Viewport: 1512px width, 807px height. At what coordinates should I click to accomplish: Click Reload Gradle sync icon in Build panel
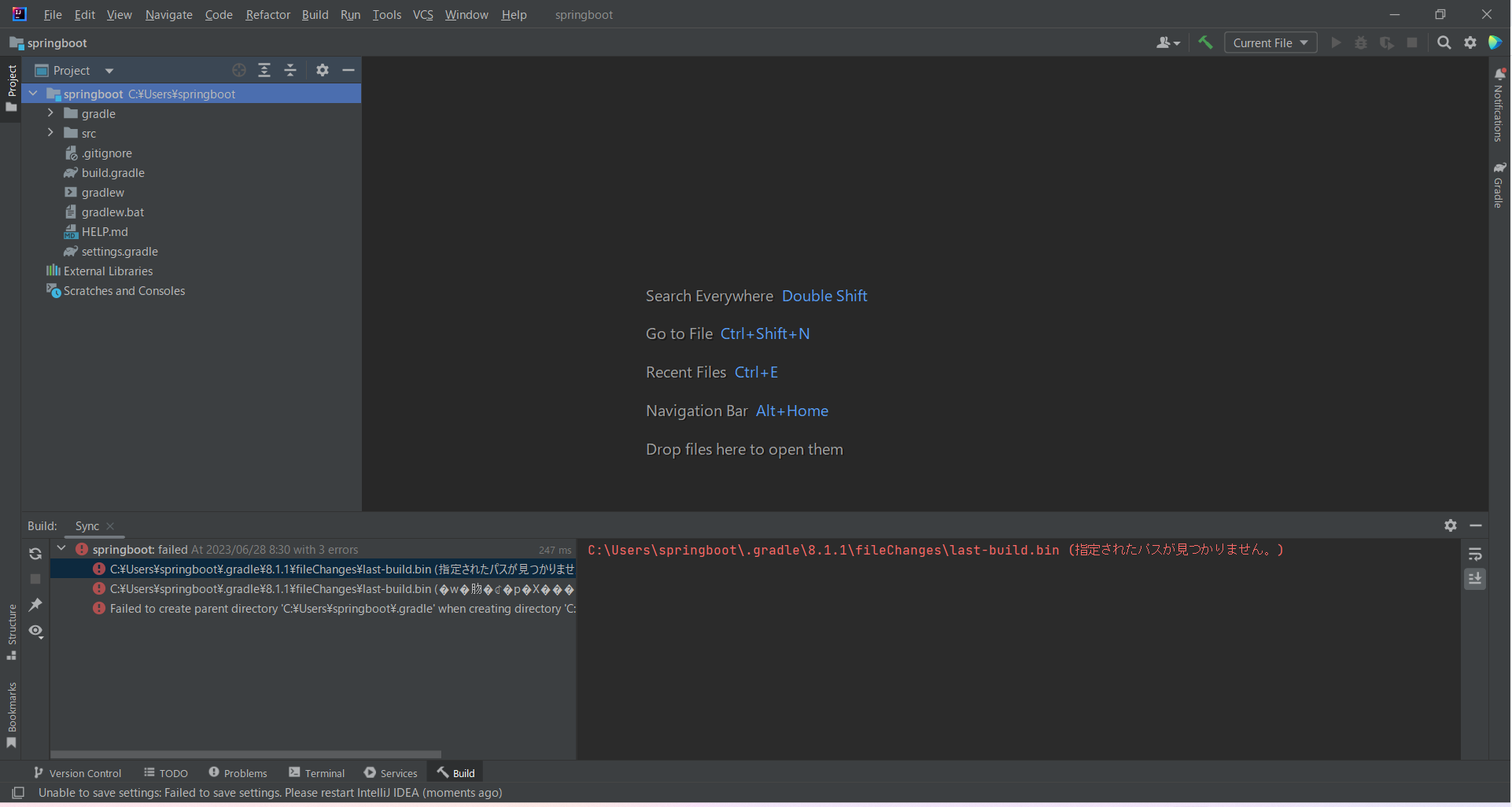[x=35, y=554]
